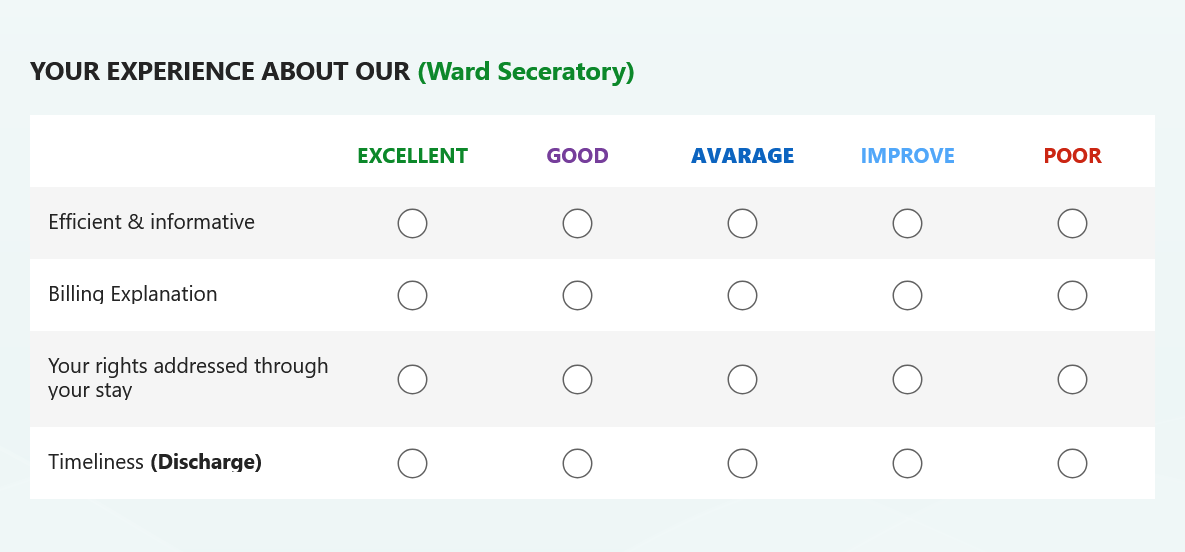Choose Good for Your rights addressed row
The width and height of the screenshot is (1185, 552).
coord(577,380)
